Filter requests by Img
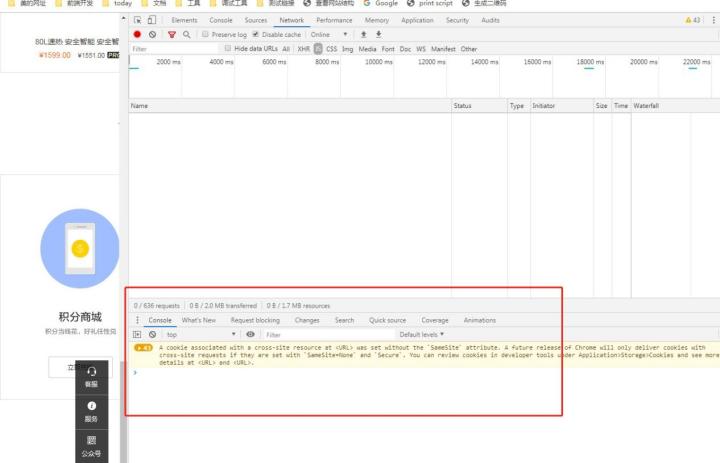Screen dimensions: 720x463 pyautogui.click(x=348, y=49)
